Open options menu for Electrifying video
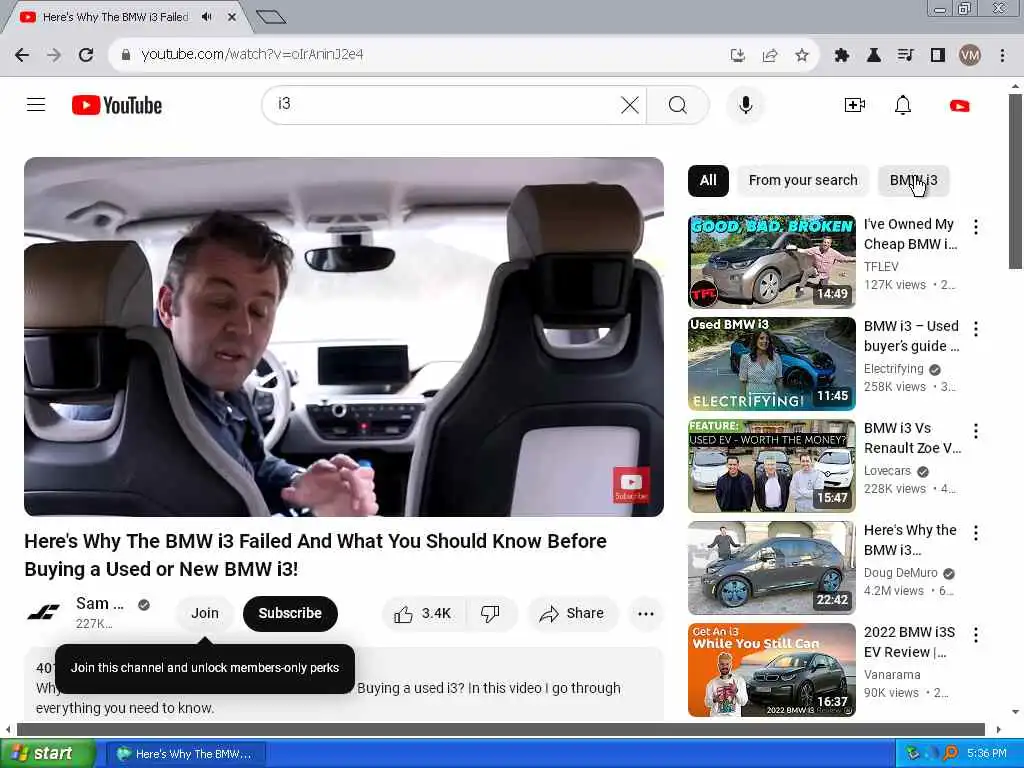 (x=976, y=328)
